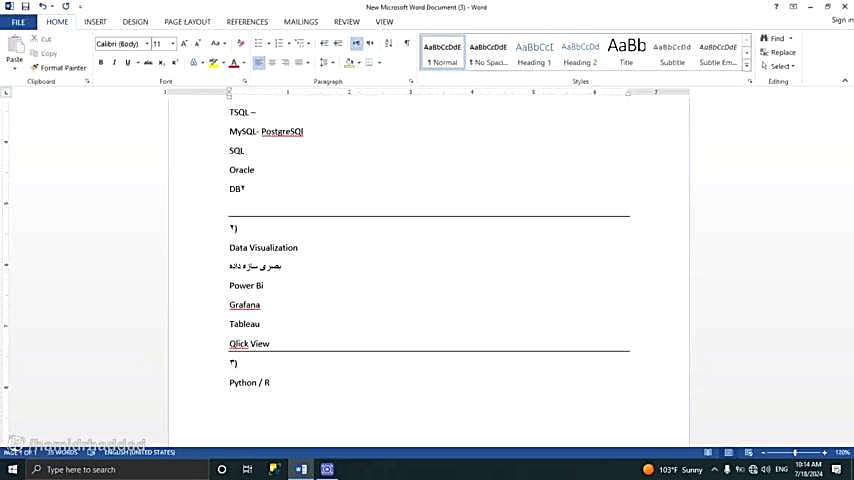Save the document from Quick Access
The height and width of the screenshot is (480, 854).
tap(26, 7)
